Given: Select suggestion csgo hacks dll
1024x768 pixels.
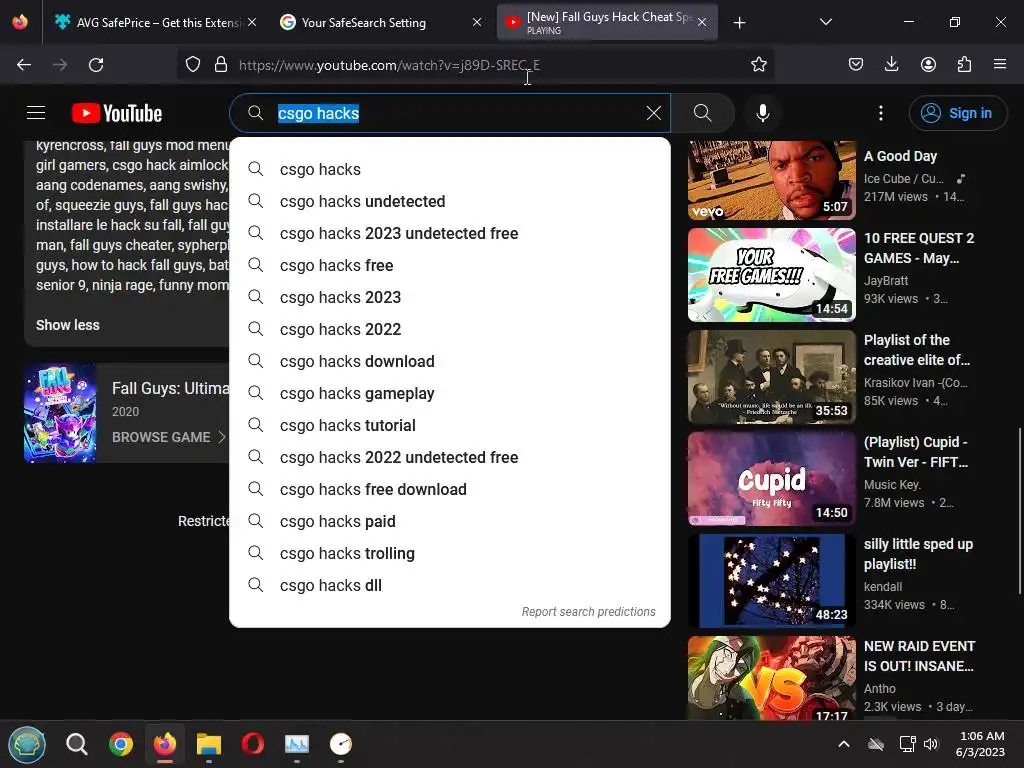Looking at the screenshot, I should coord(450,585).
